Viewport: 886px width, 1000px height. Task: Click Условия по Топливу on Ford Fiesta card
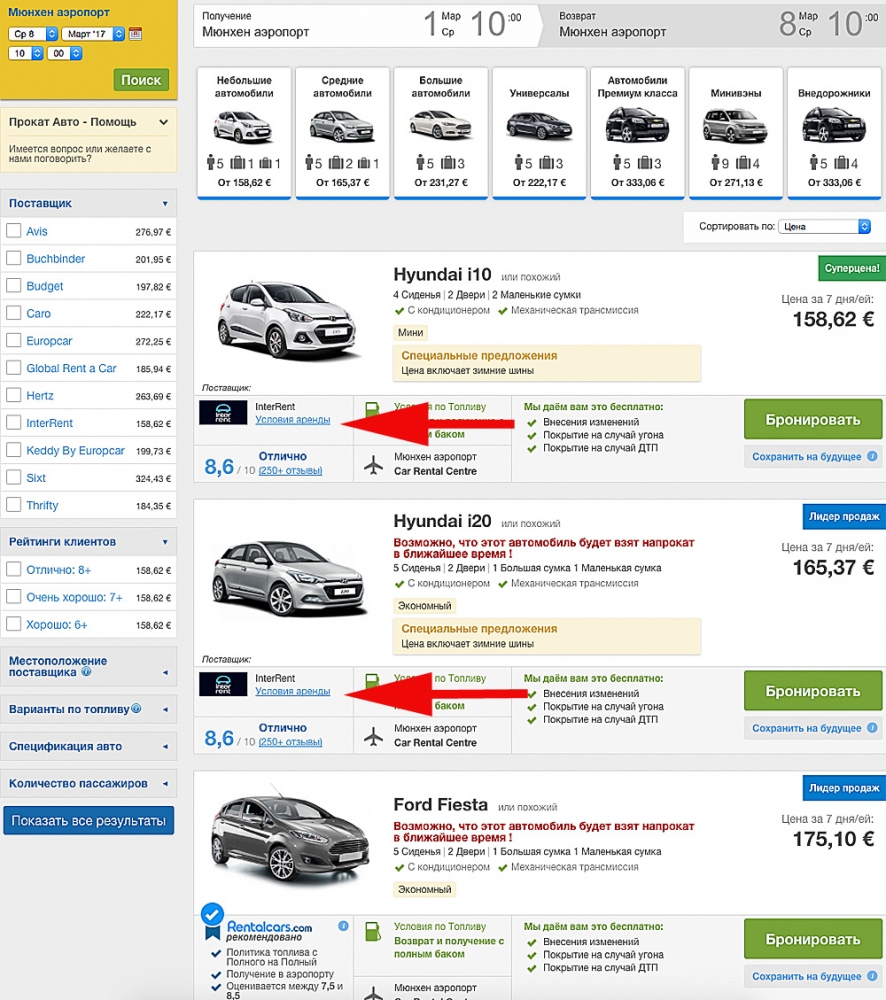coord(439,926)
